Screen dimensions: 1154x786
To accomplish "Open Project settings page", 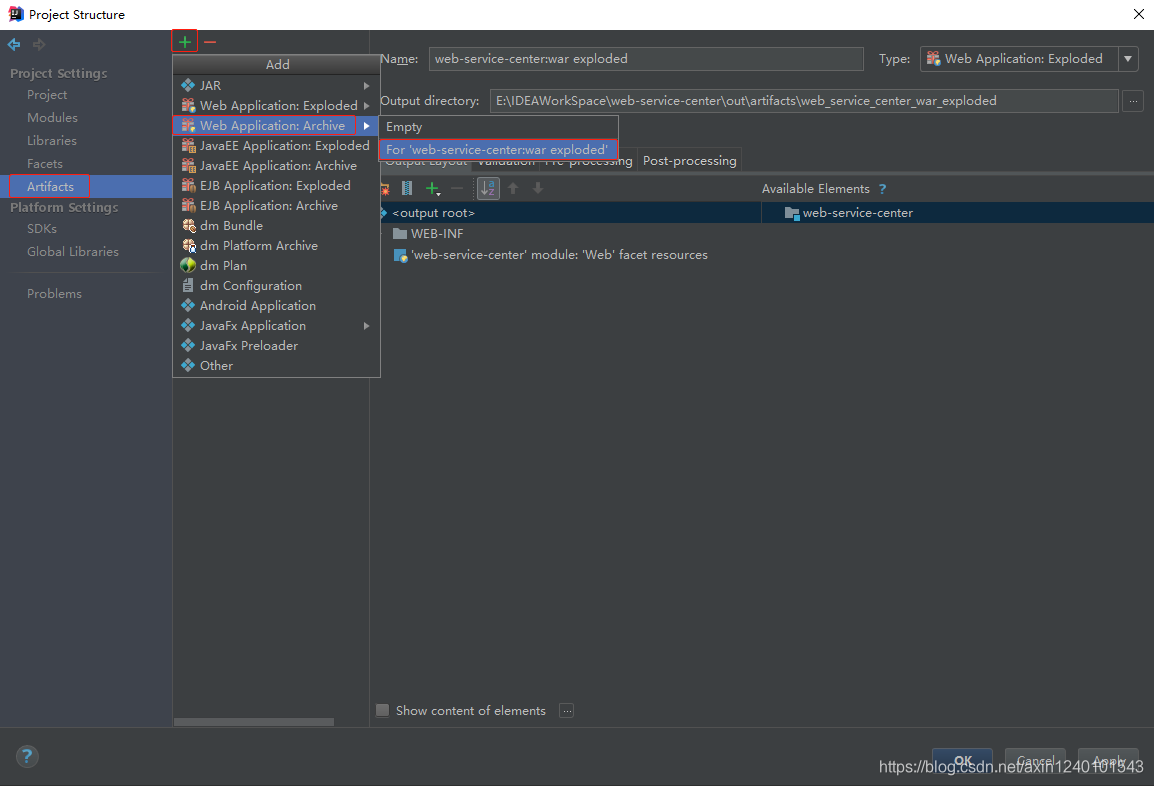I will pos(47,95).
